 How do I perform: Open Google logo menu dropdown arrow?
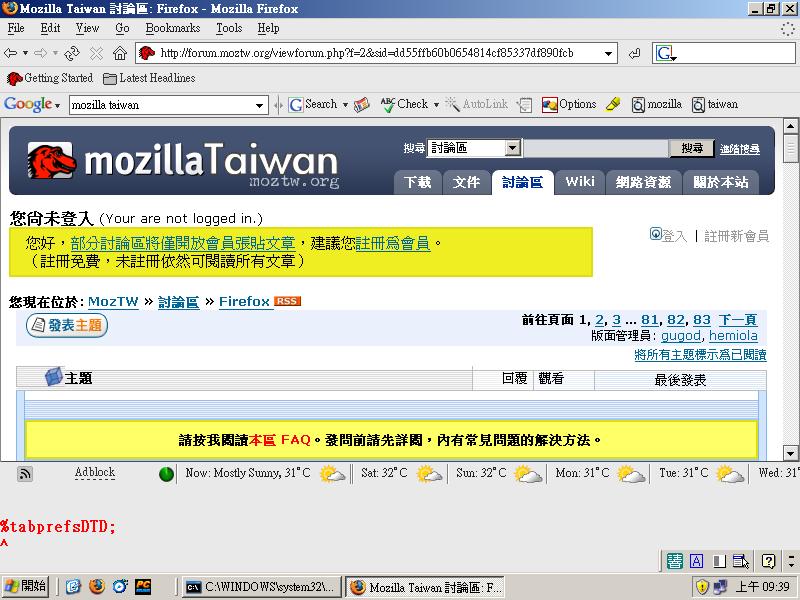pyautogui.click(x=58, y=105)
